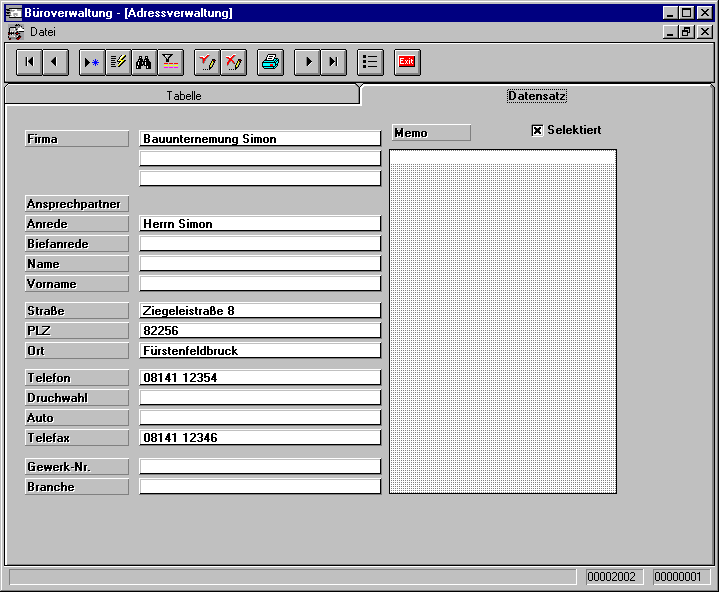Click the empty Branche field
The image size is (719, 592).
[260, 487]
